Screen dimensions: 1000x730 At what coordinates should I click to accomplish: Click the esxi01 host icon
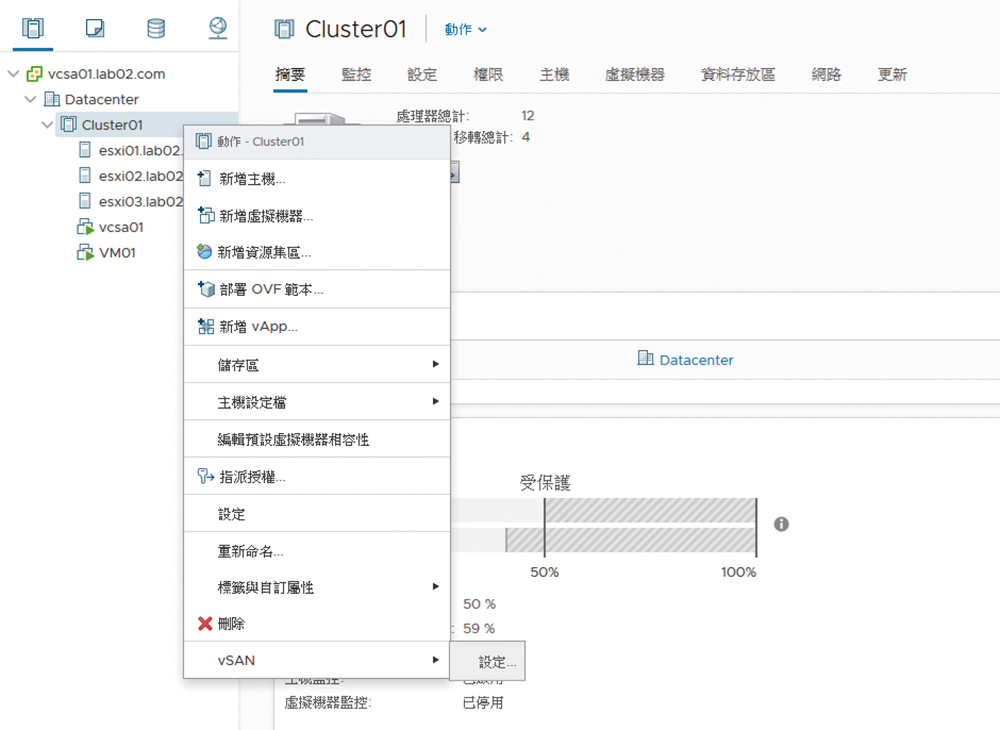click(x=85, y=150)
